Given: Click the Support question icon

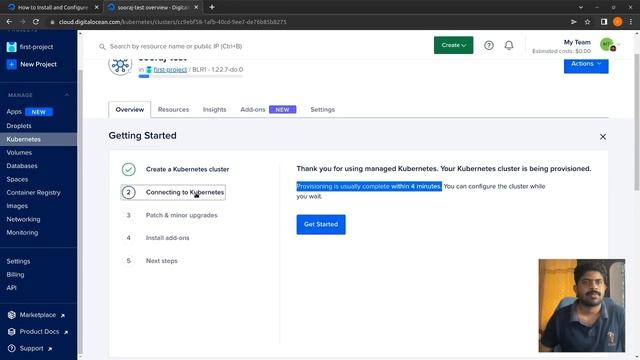Looking at the screenshot, I should tap(11, 349).
